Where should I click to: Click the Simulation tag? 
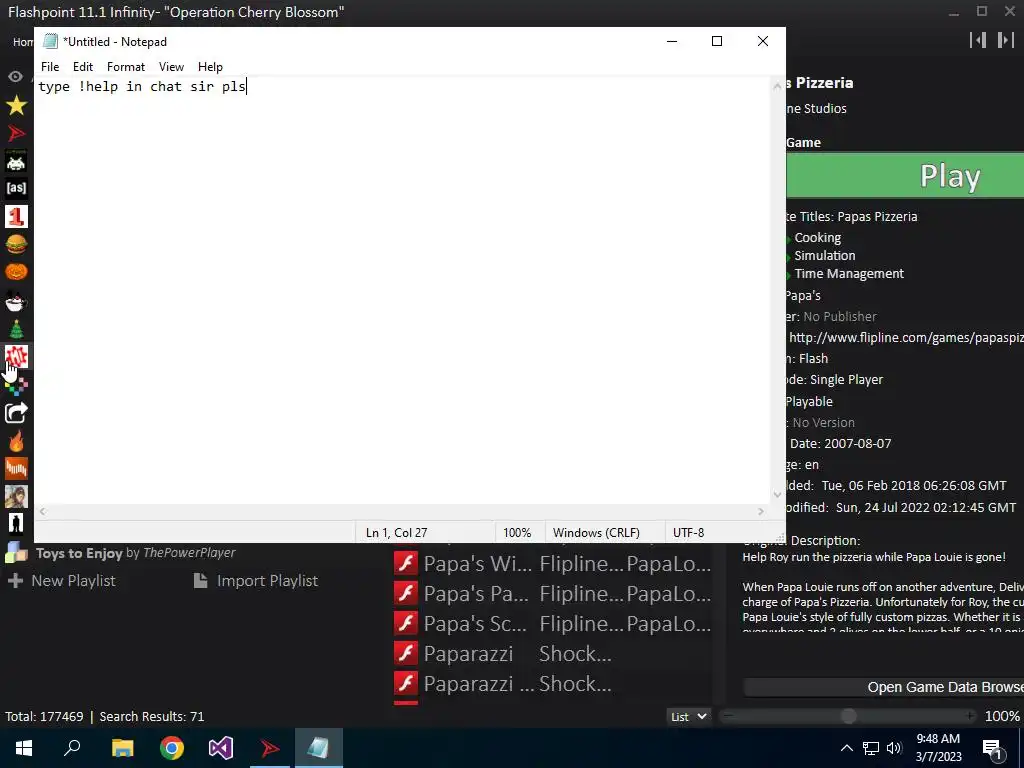point(825,255)
